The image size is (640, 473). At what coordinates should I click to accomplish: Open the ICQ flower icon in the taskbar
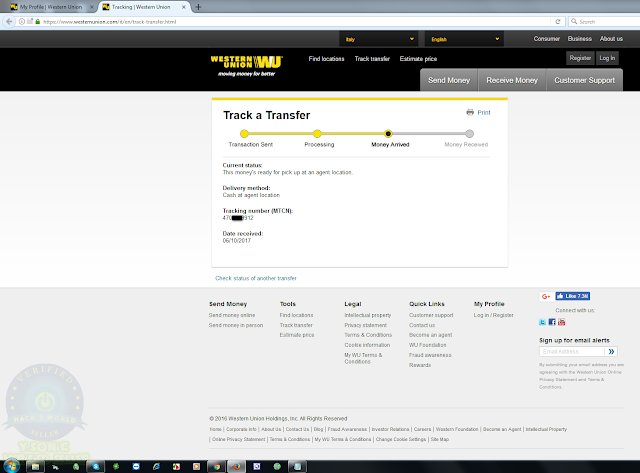[x=116, y=466]
